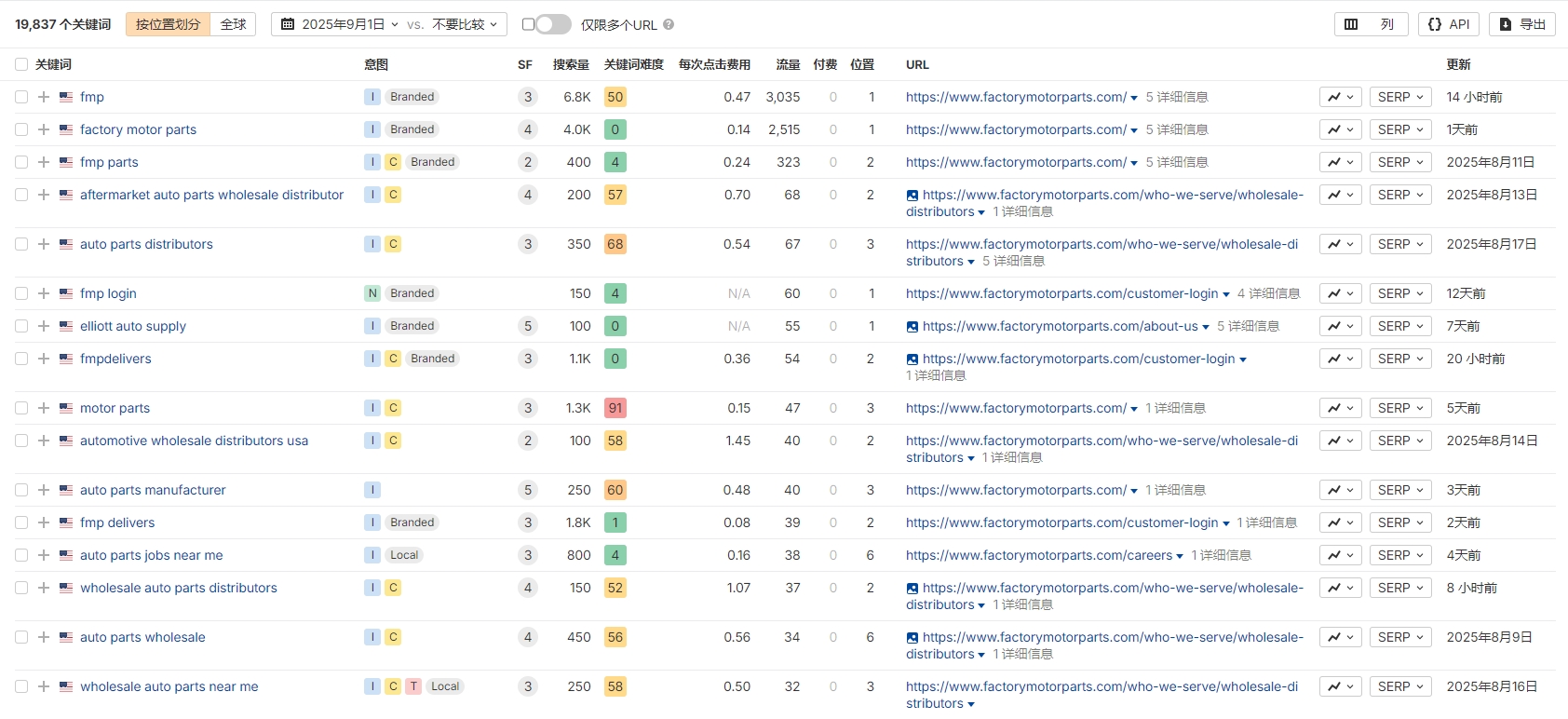Open keyword link wholesale auto parts distributors
Screen dimensions: 1568x719
point(179,588)
